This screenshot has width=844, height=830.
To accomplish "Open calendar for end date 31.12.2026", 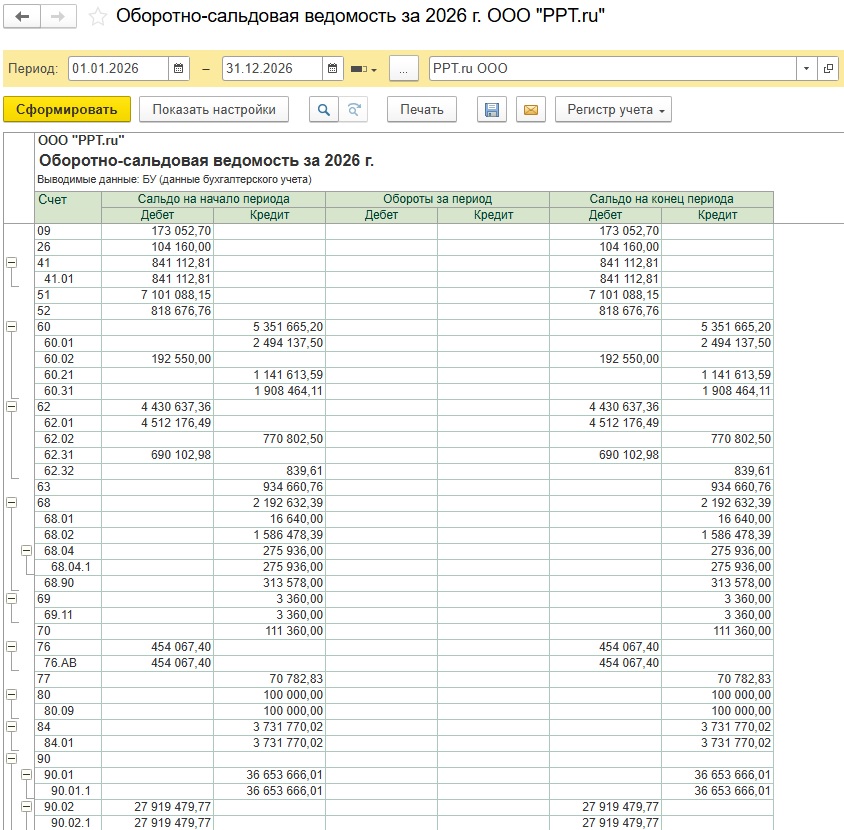I will pos(333,69).
